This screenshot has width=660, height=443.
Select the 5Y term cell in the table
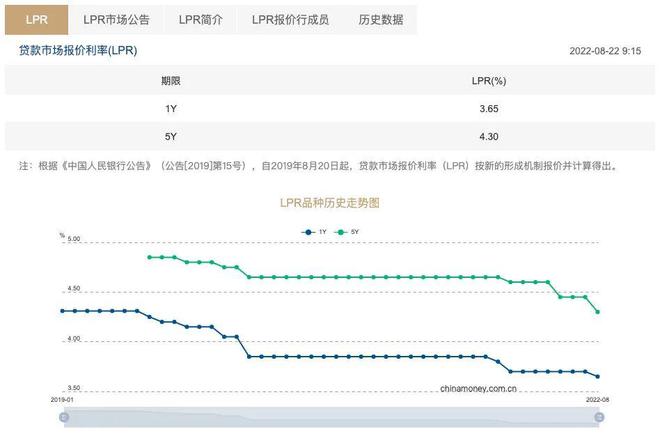(170, 137)
